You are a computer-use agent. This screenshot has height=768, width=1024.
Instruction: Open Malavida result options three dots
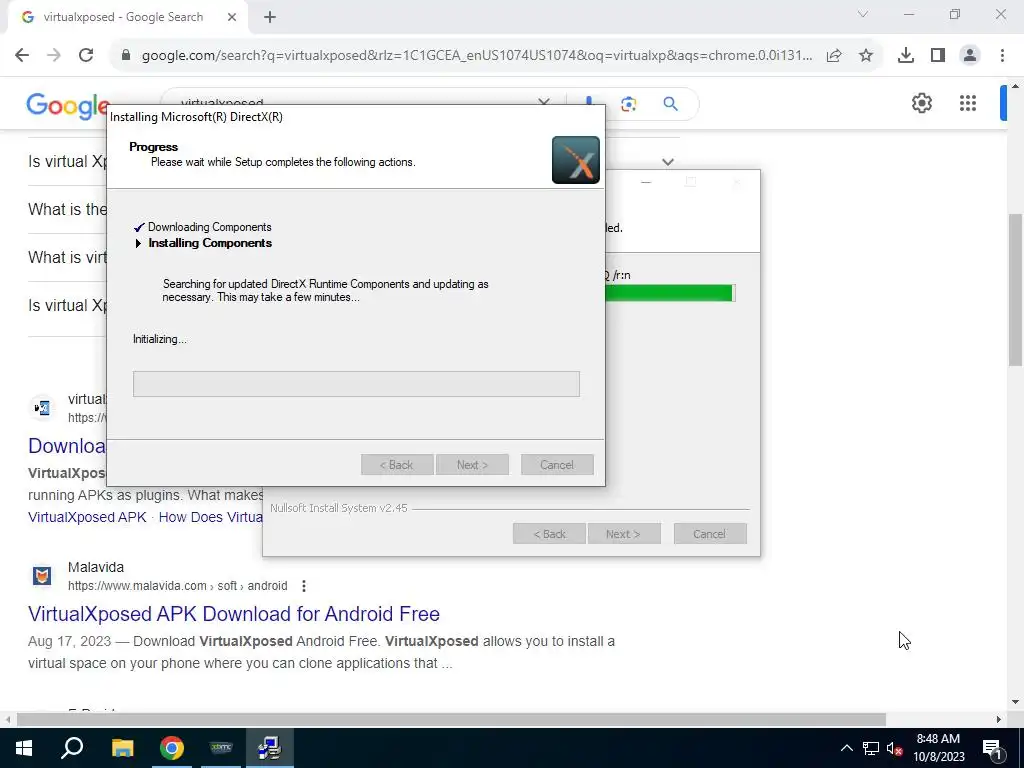coord(304,586)
